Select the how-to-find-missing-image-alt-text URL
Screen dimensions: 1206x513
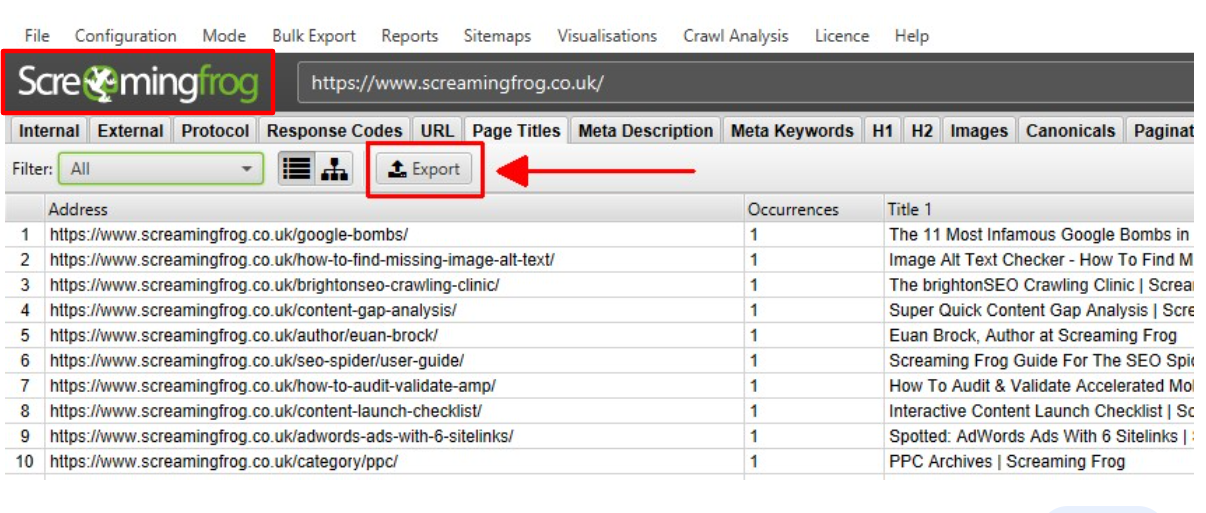pyautogui.click(x=302, y=260)
